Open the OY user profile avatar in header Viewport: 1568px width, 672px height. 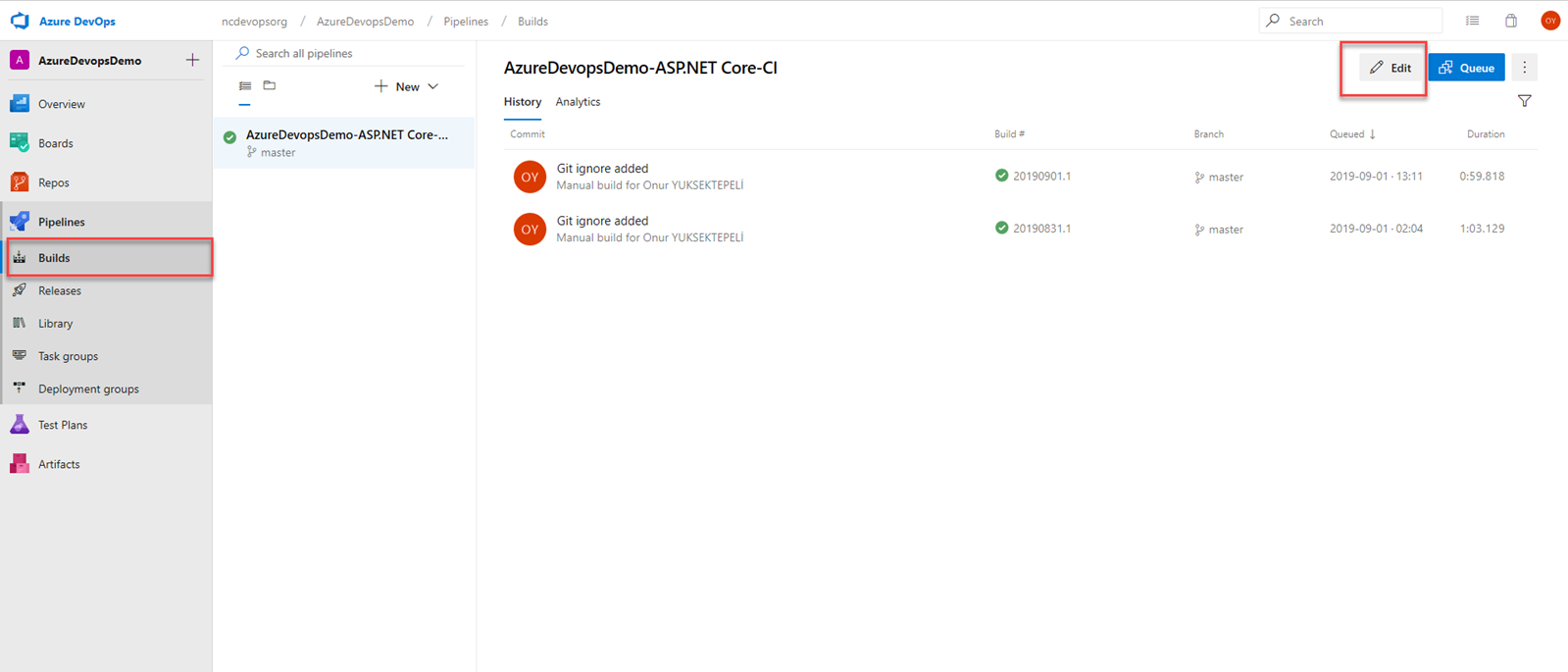[x=1550, y=21]
